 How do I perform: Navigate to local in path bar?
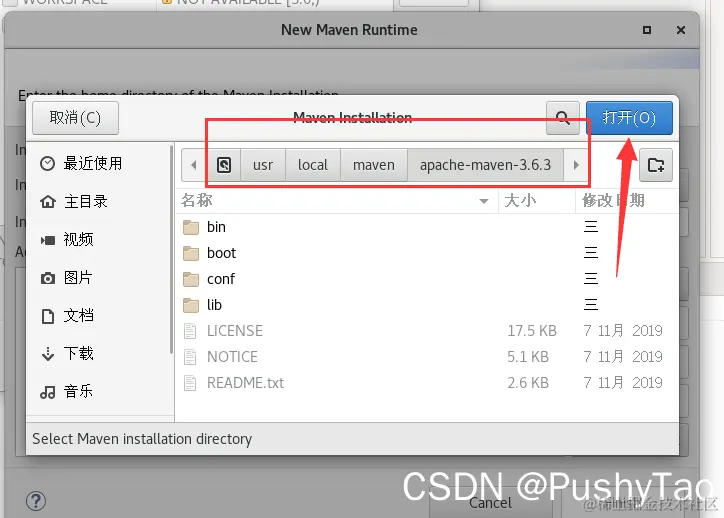coord(313,165)
